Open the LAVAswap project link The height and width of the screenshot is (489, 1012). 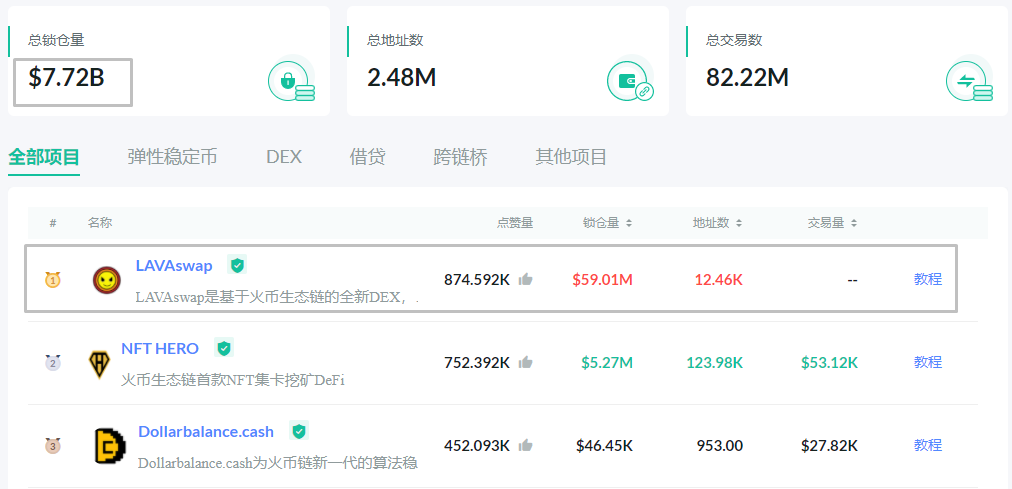174,266
